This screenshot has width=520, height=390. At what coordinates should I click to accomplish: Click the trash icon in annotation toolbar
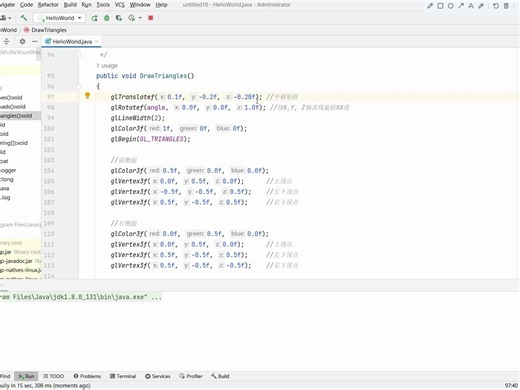tap(506, 6)
